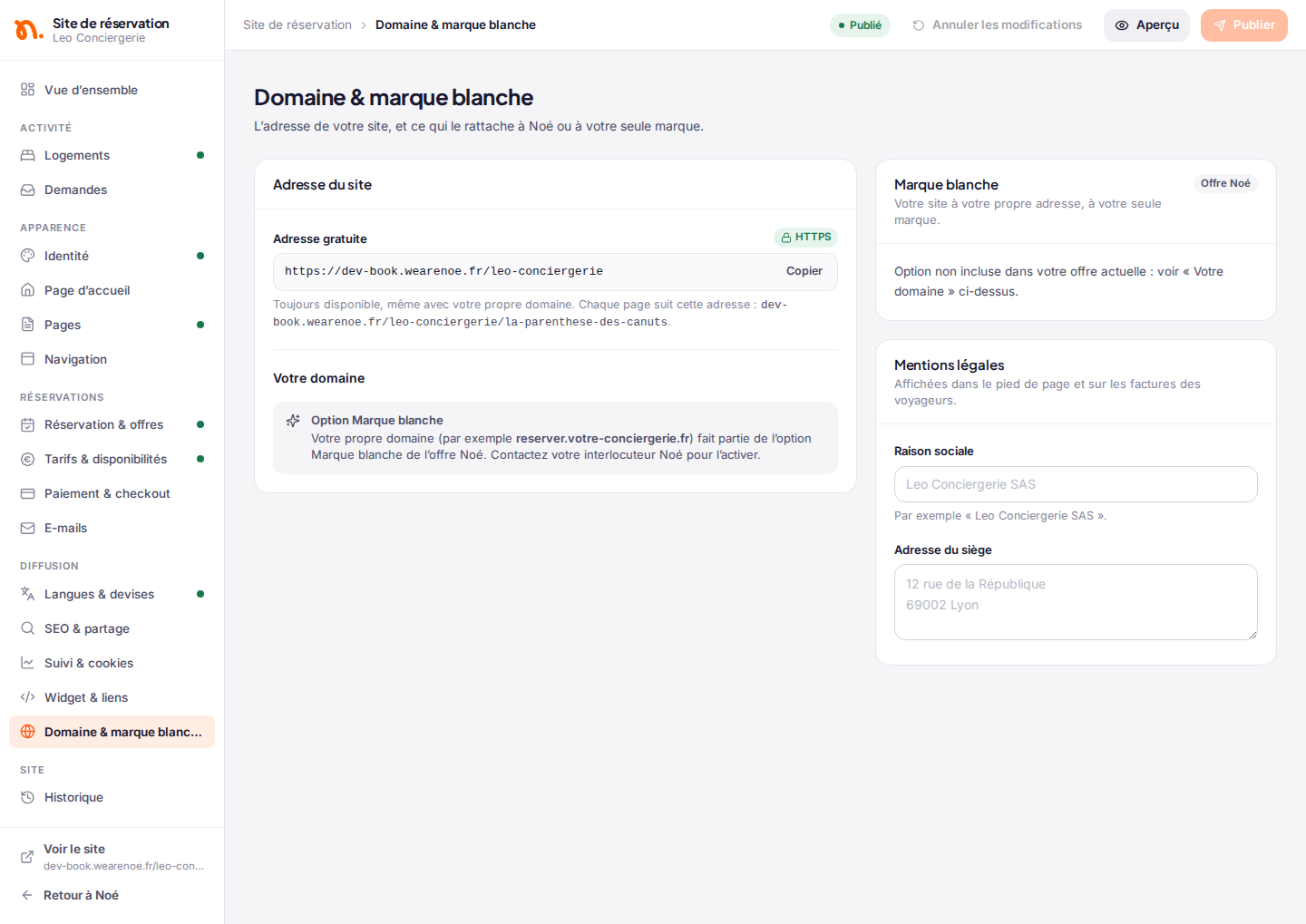Click the Voir le site link
This screenshot has height=924, width=1306.
click(112, 857)
